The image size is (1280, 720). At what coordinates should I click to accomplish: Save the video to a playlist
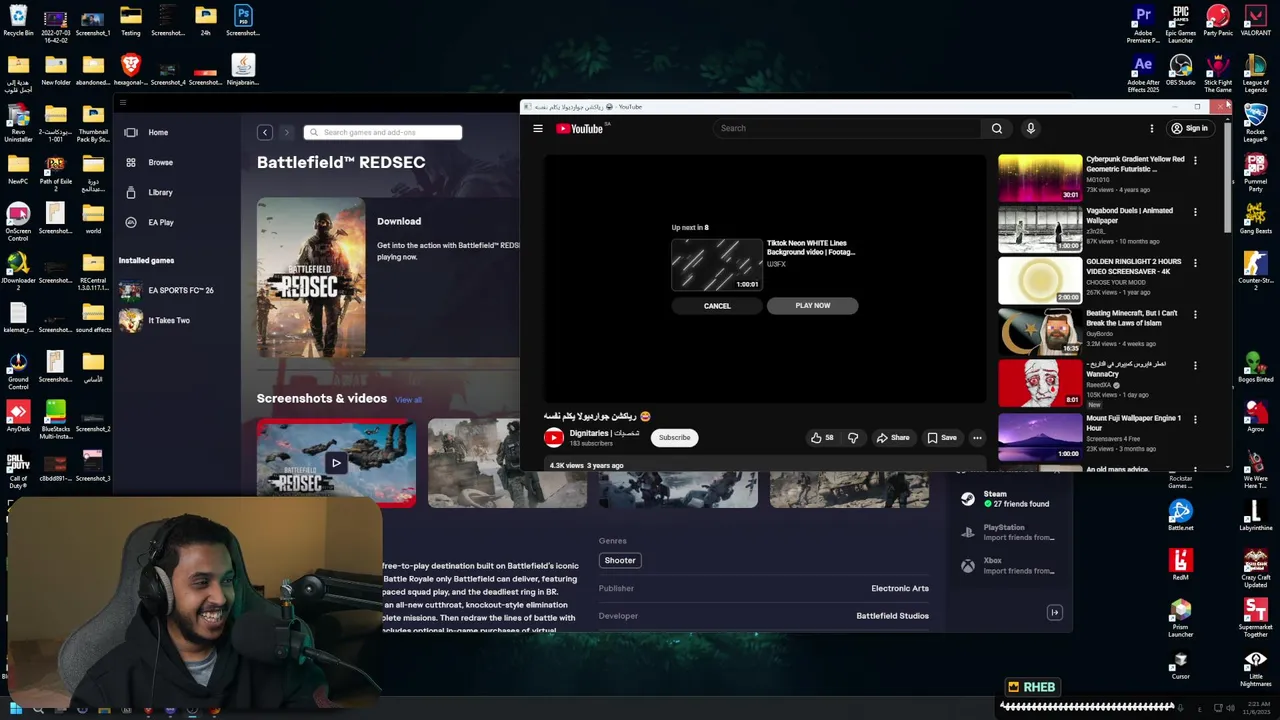[942, 437]
